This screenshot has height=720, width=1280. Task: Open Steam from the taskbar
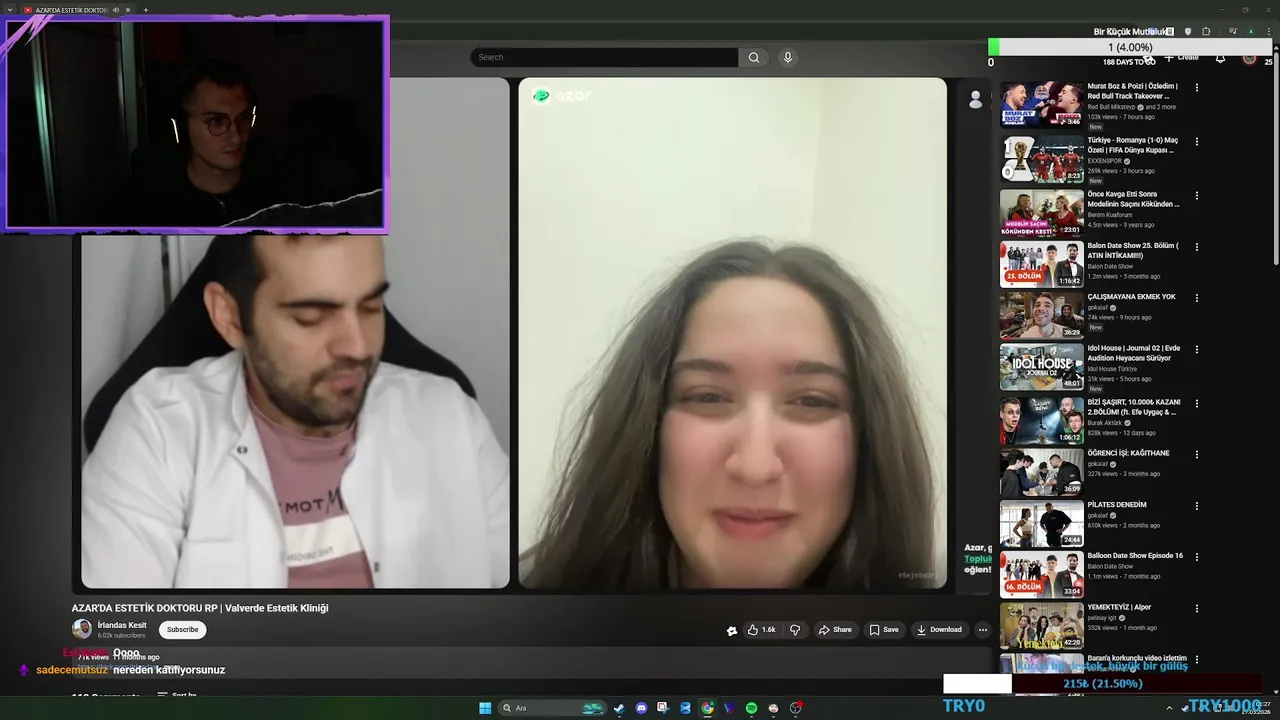619,708
